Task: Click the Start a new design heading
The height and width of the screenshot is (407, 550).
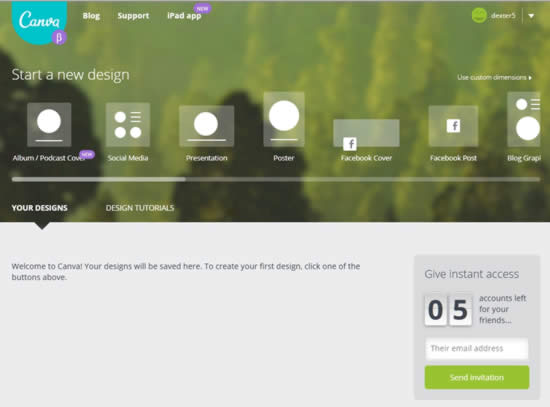Action: point(71,75)
